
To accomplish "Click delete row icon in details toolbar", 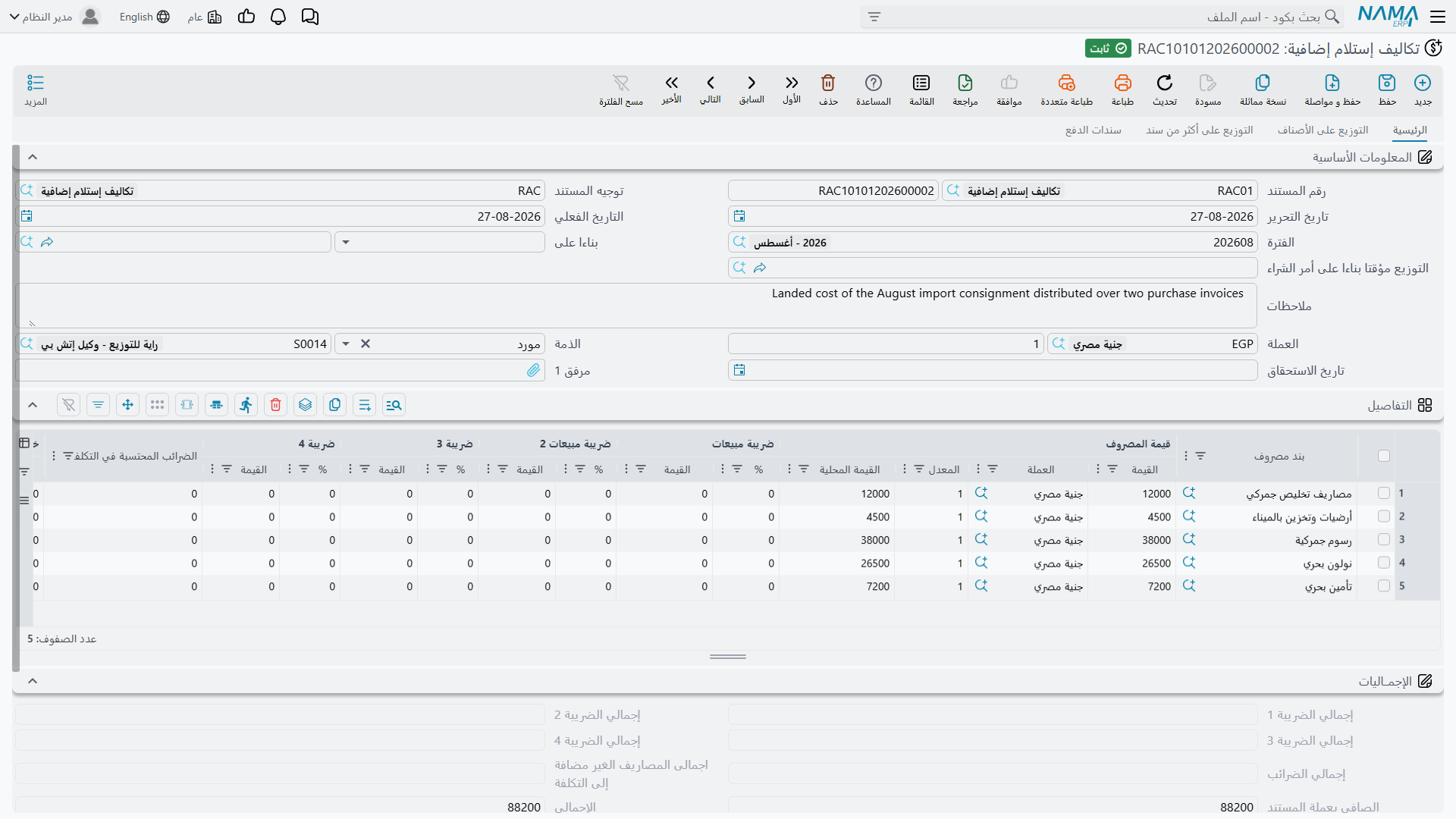I will tap(276, 405).
